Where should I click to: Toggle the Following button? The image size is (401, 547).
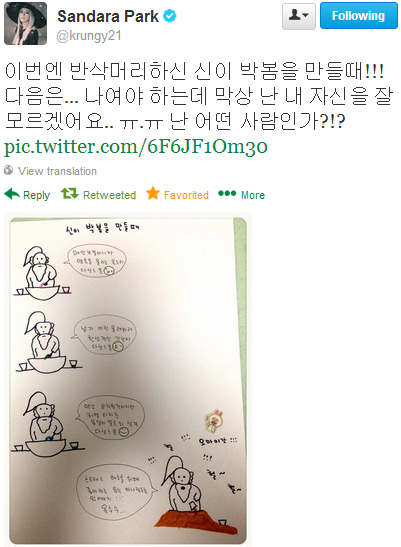[358, 16]
